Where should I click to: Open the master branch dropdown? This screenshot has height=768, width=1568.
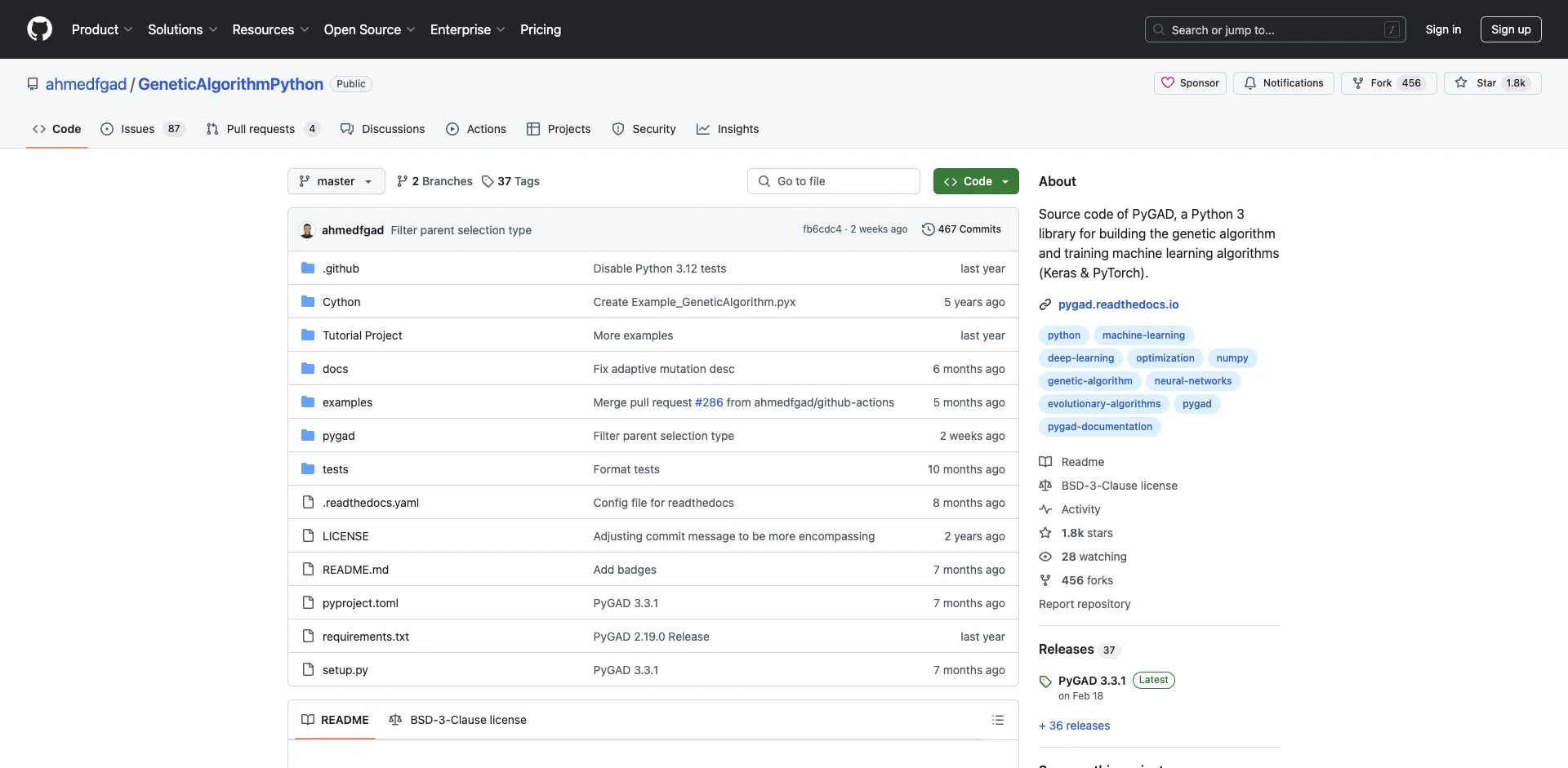tap(336, 181)
